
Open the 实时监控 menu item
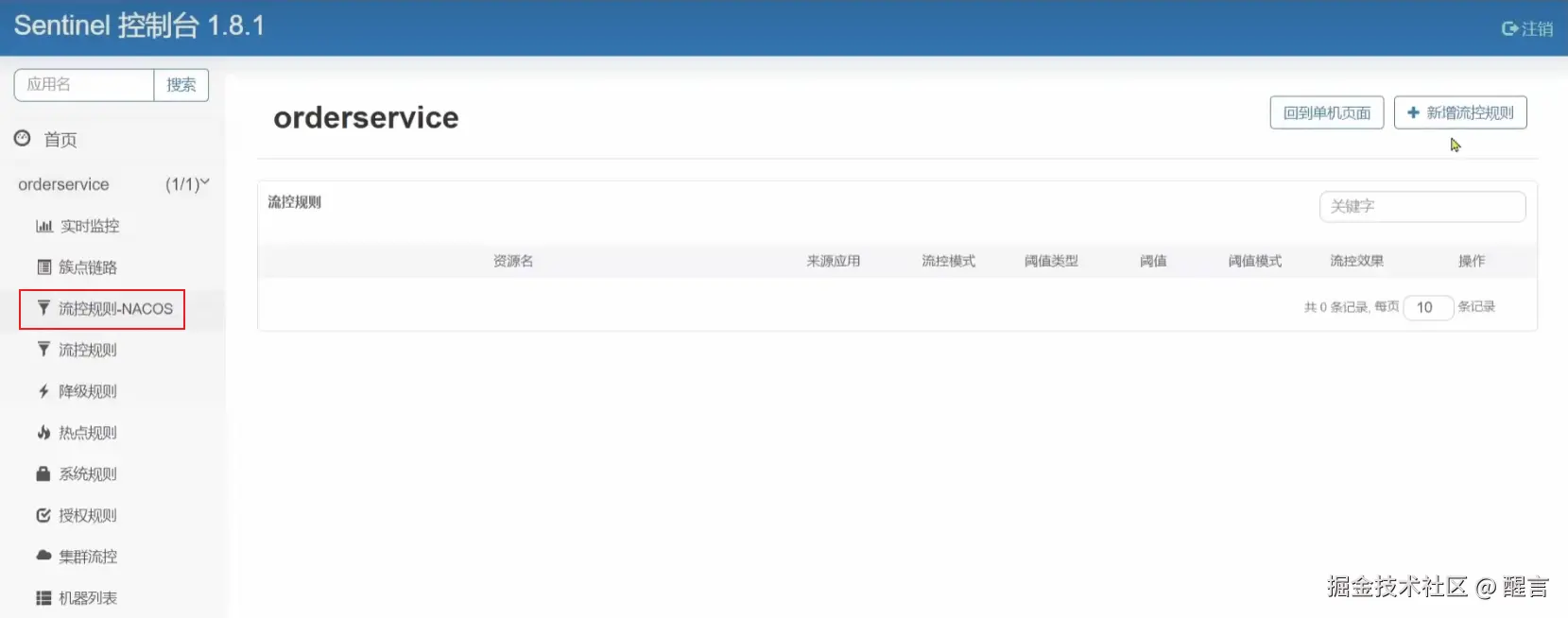(90, 226)
